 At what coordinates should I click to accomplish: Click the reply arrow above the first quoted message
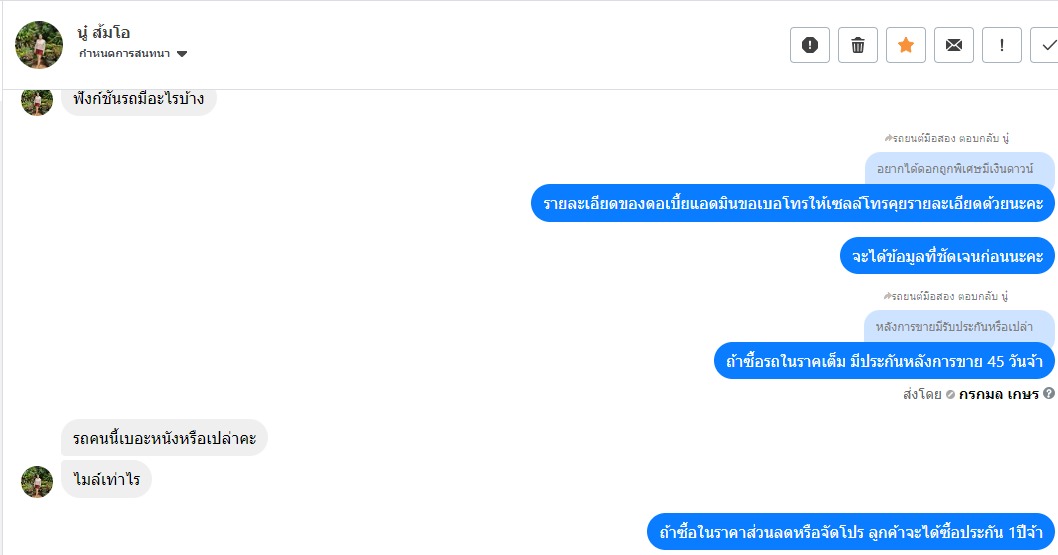tap(888, 137)
